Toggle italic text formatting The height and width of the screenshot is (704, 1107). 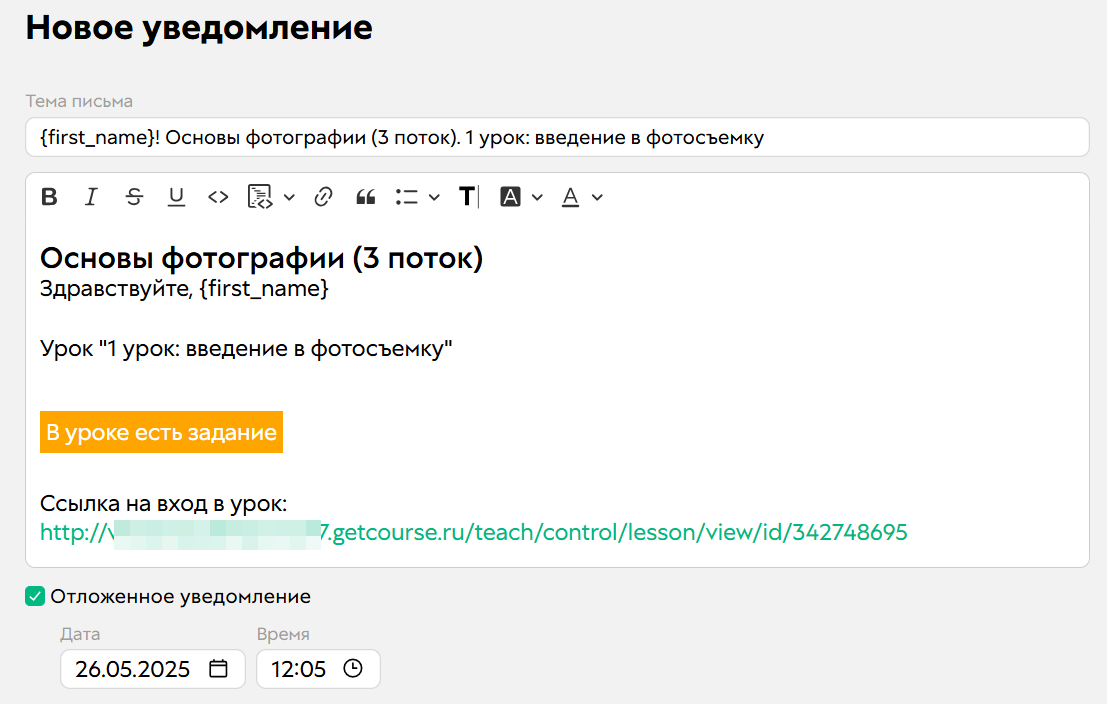pyautogui.click(x=91, y=197)
